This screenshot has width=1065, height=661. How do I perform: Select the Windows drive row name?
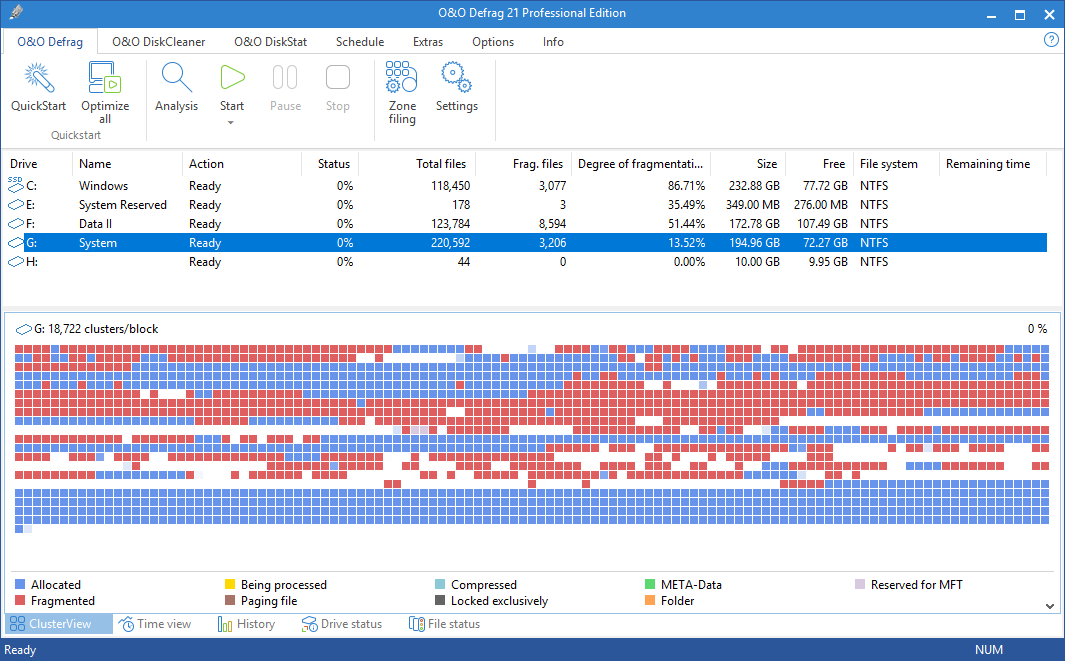103,185
